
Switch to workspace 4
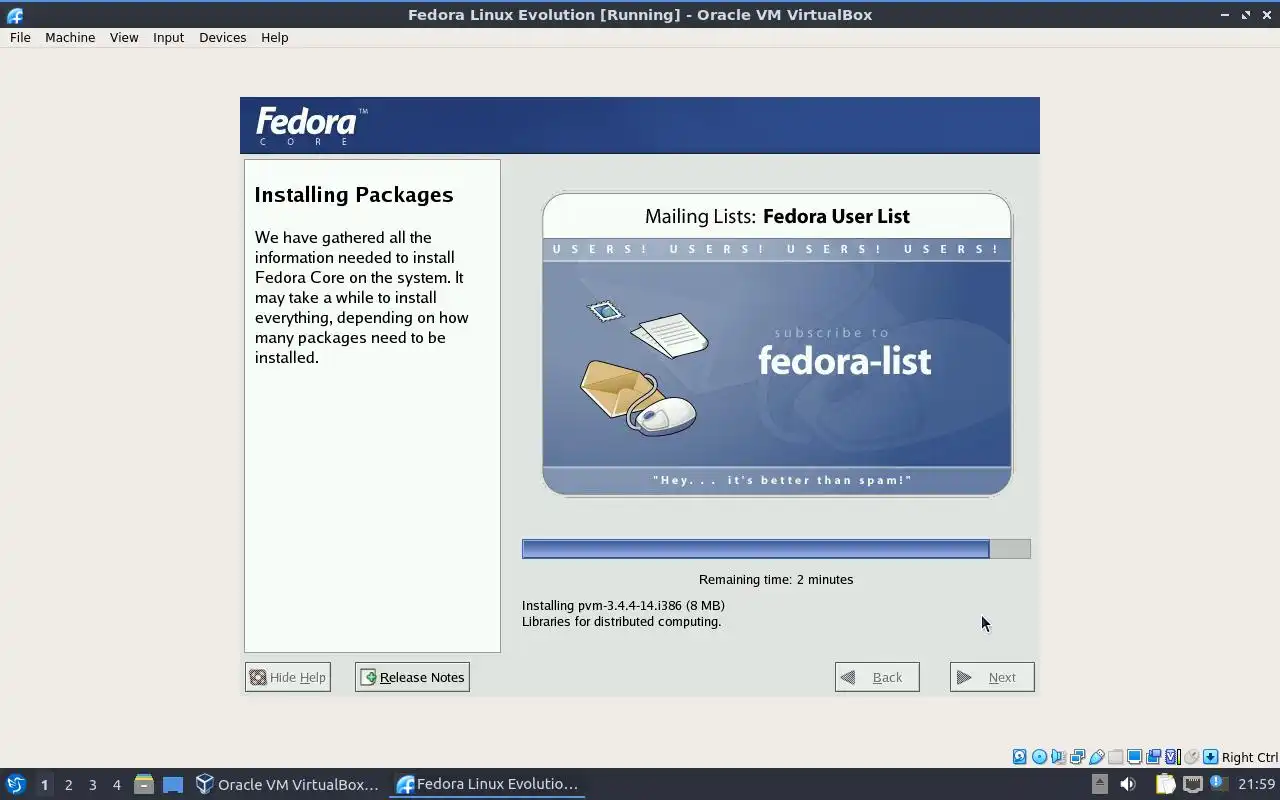tap(116, 785)
